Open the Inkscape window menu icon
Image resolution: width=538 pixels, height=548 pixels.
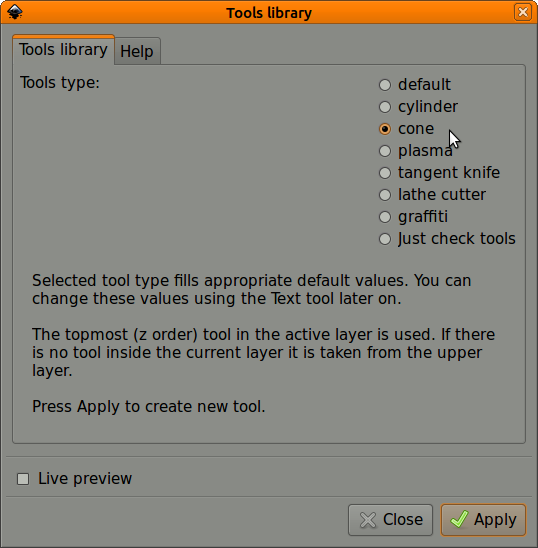click(x=15, y=12)
